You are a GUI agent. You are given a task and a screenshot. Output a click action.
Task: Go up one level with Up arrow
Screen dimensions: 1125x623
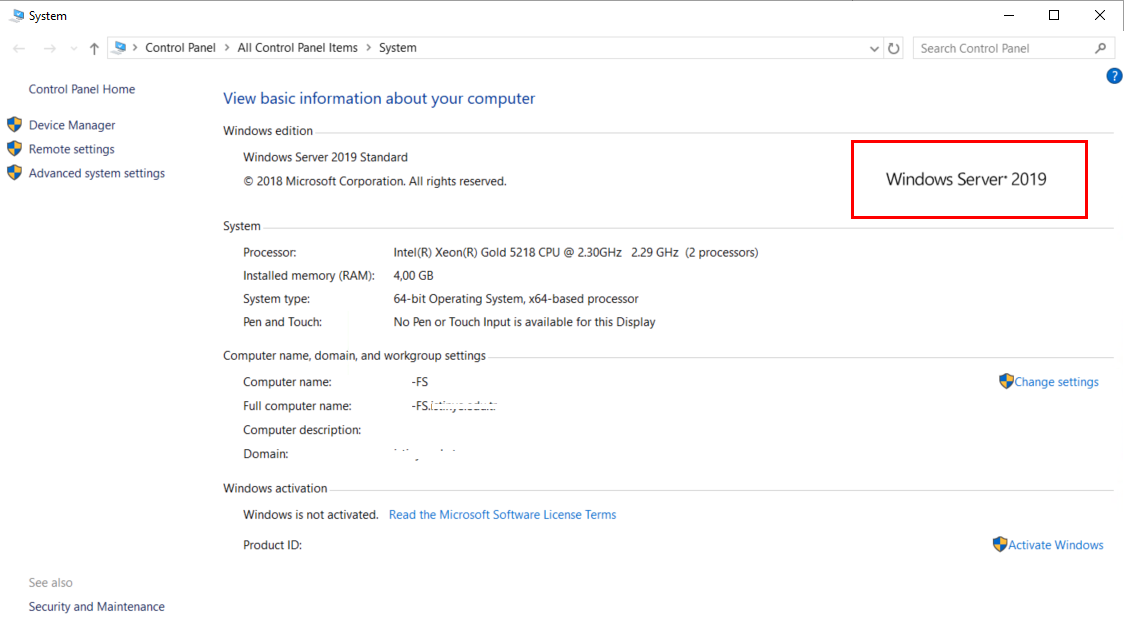point(94,48)
